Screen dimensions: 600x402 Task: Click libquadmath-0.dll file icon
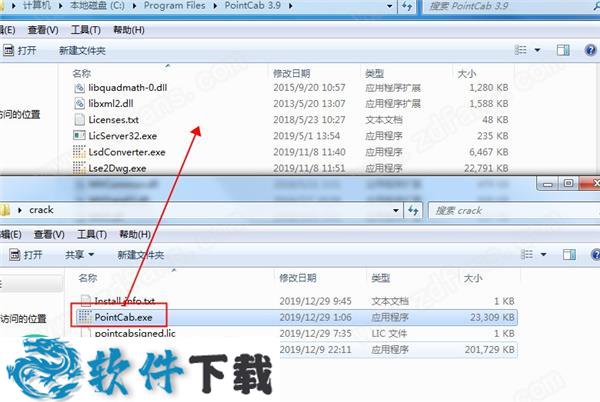(x=79, y=88)
